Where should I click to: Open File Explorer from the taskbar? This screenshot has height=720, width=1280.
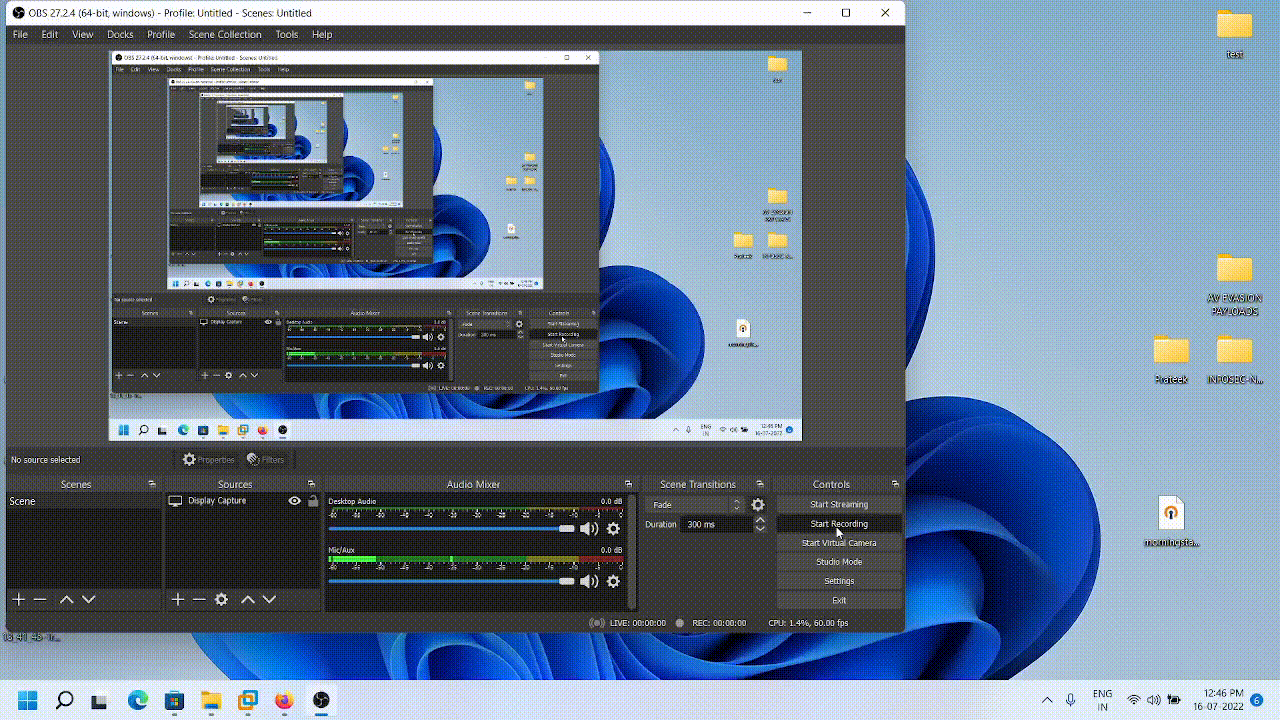click(x=211, y=700)
